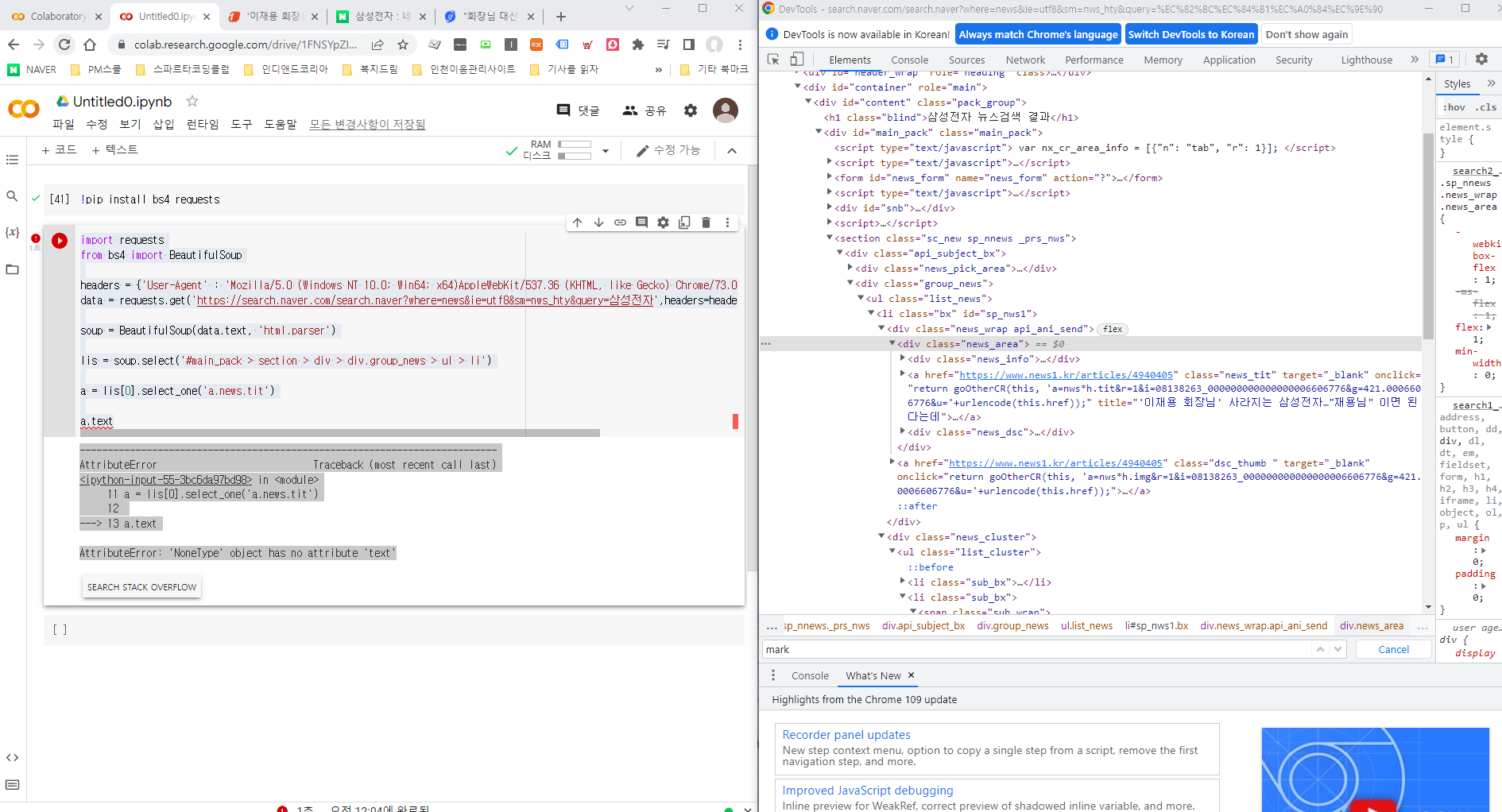This screenshot has height=812, width=1502.
Task: Open DevTools settings gear
Action: pos(1481,60)
